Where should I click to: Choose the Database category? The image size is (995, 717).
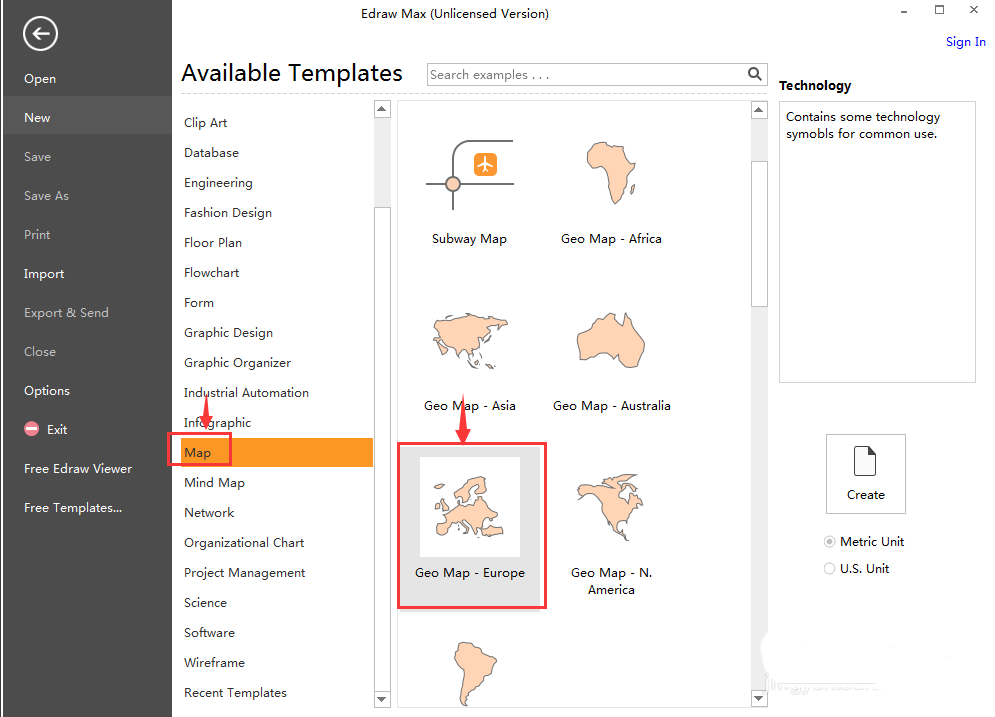click(211, 152)
